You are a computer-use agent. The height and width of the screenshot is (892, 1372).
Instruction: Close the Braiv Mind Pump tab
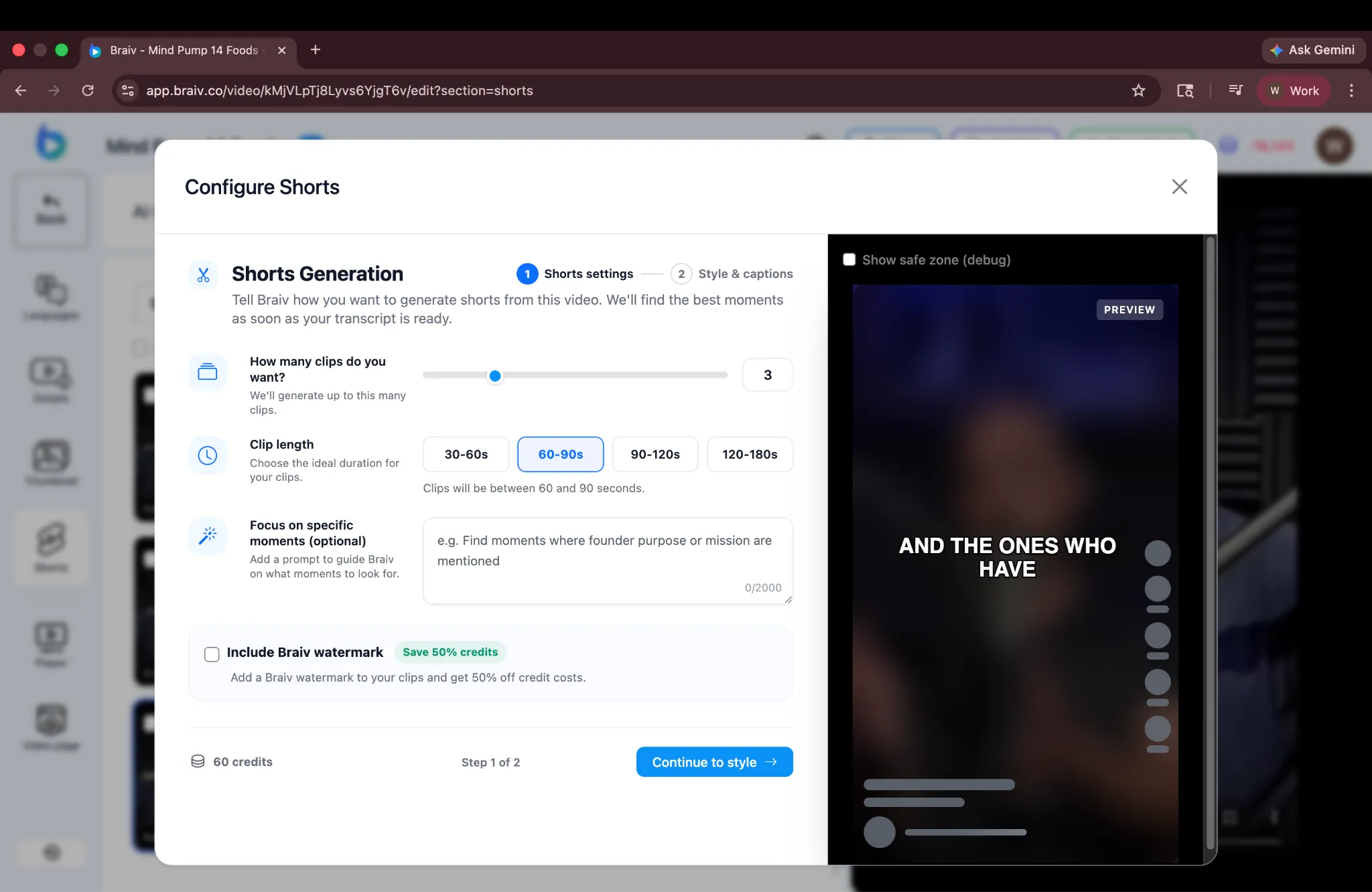[x=282, y=50]
